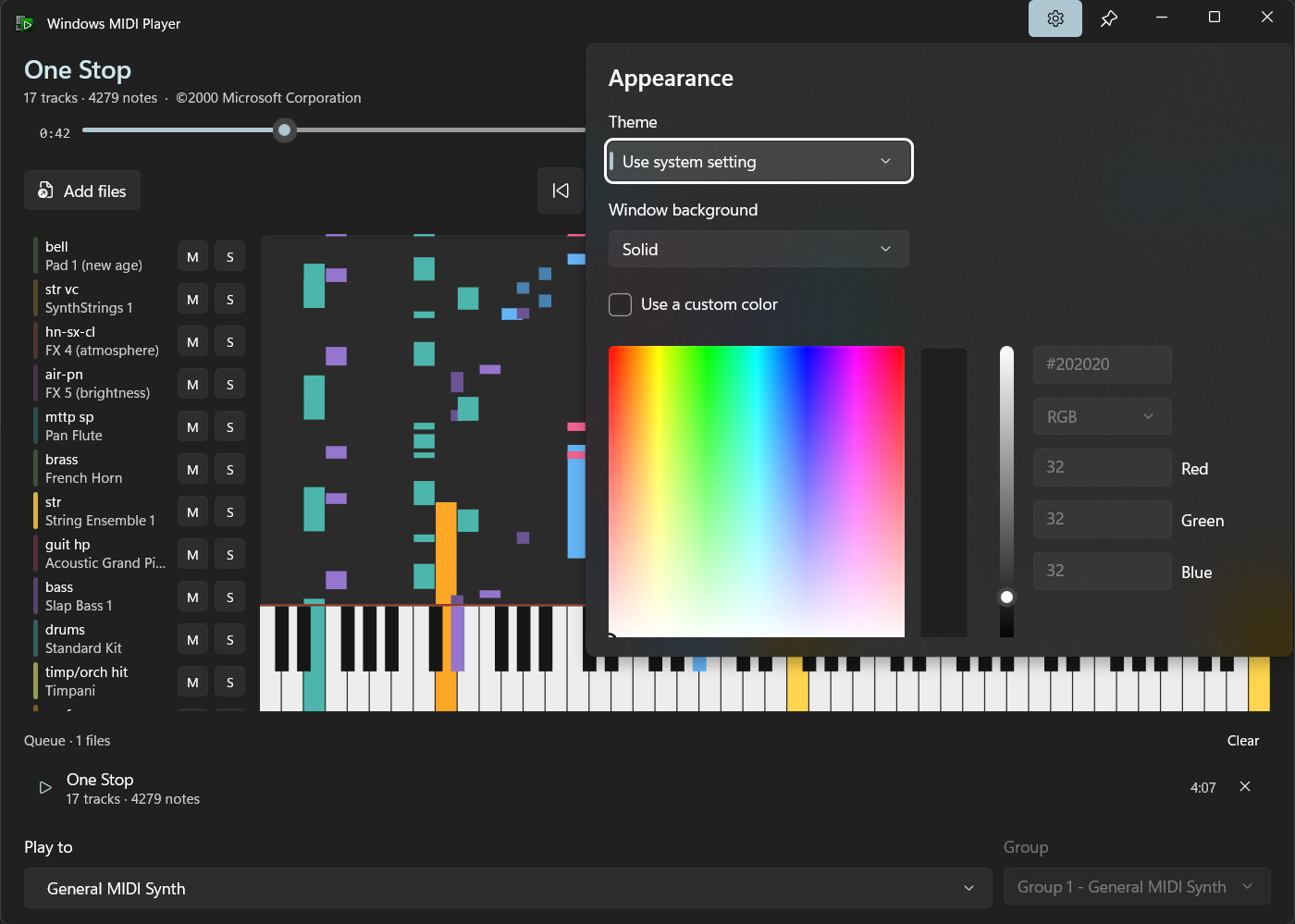
Task: Mute the brass French Horn track
Action: coord(192,470)
